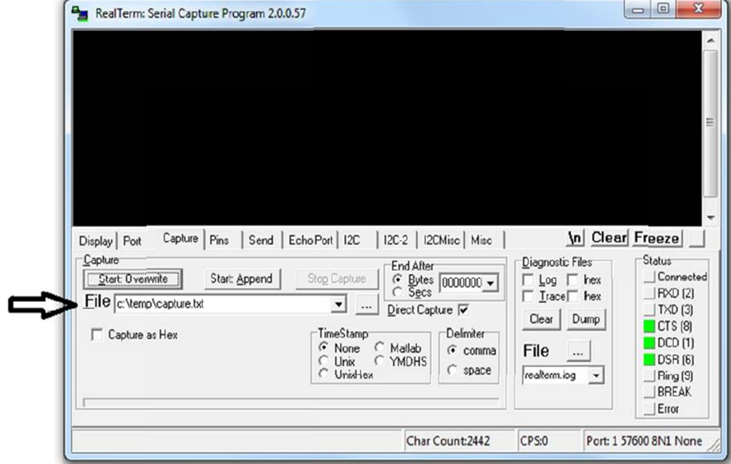Click the green CTS status indicator
The width and height of the screenshot is (731, 464).
click(647, 325)
